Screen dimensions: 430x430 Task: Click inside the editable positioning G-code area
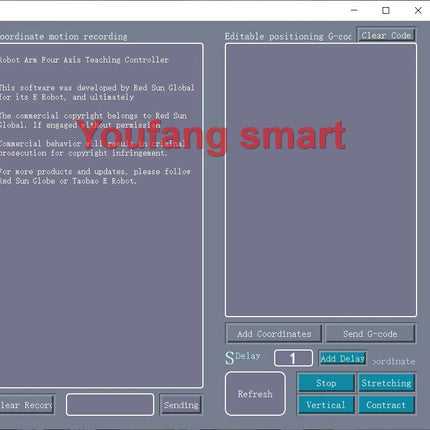(321, 180)
